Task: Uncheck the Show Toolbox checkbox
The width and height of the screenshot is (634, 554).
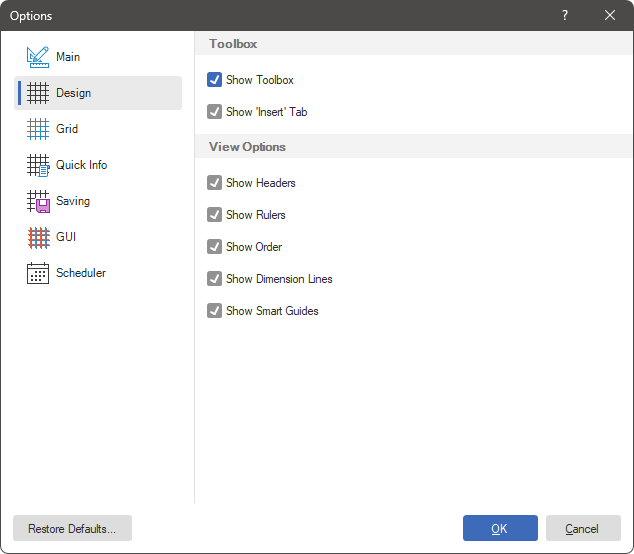Action: coord(214,80)
